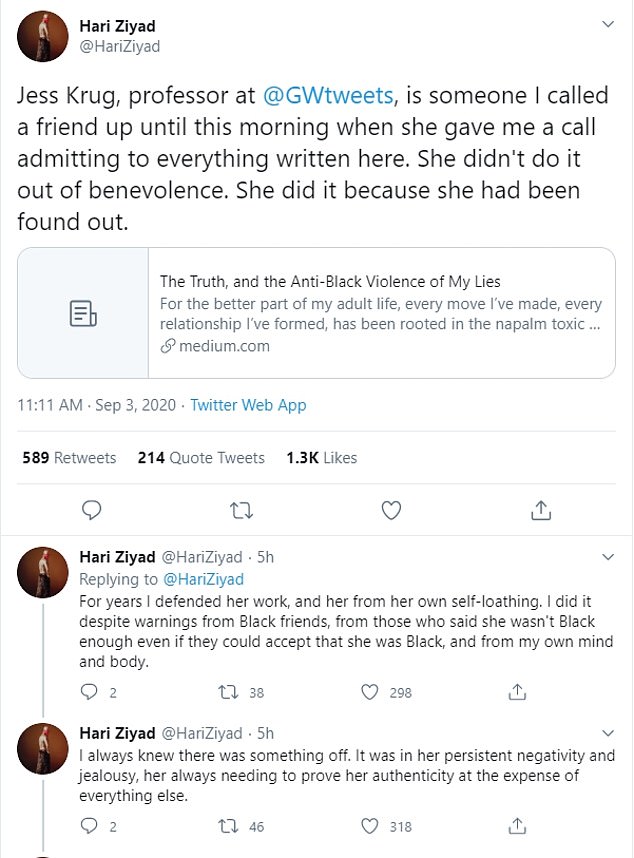Viewport: 634px width, 858px height.
Task: View the 589 Retweets list
Action: coord(69,458)
